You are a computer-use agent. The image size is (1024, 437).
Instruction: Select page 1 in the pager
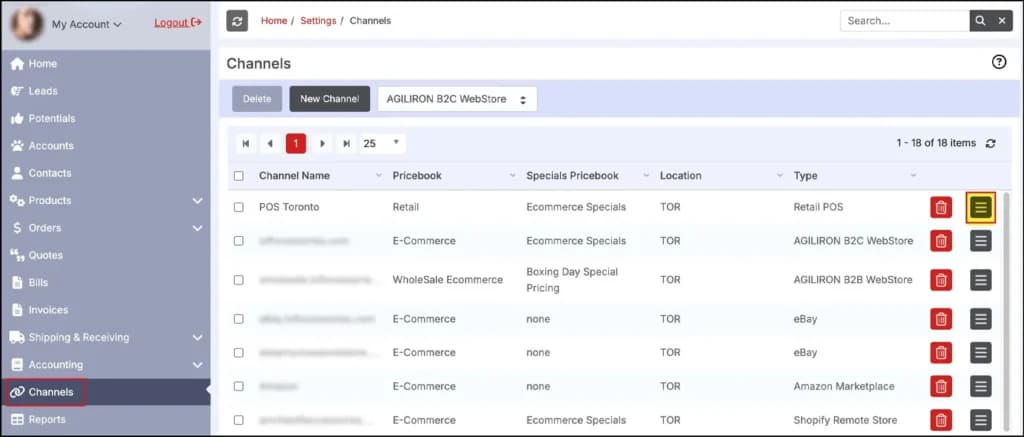(x=296, y=144)
